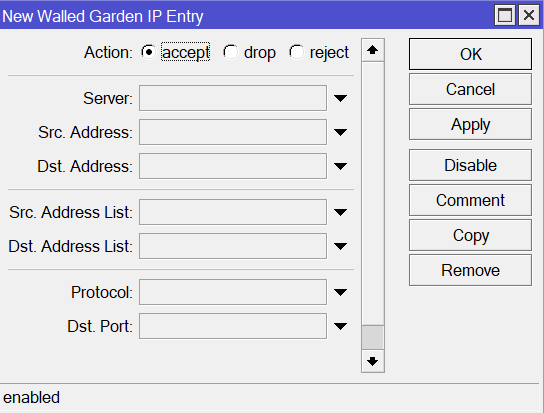Apply the entry settings
The height and width of the screenshot is (413, 544).
pyautogui.click(x=470, y=124)
